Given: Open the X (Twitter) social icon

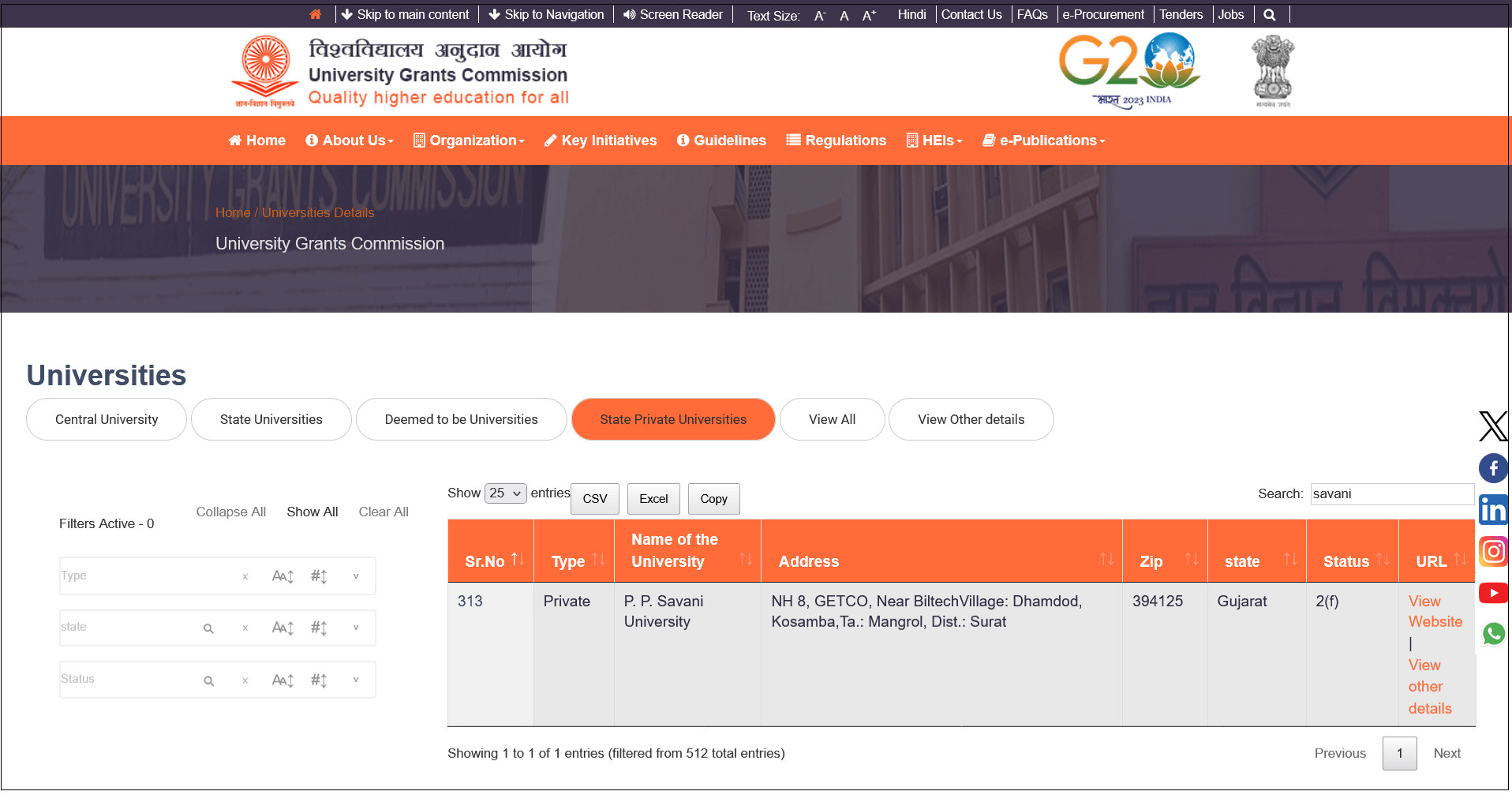Looking at the screenshot, I should [x=1493, y=426].
